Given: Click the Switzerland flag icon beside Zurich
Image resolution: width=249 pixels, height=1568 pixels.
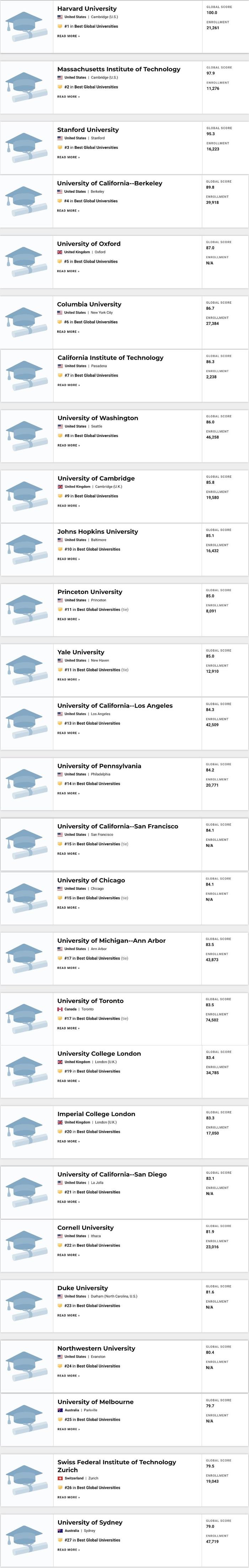Looking at the screenshot, I should (60, 1478).
